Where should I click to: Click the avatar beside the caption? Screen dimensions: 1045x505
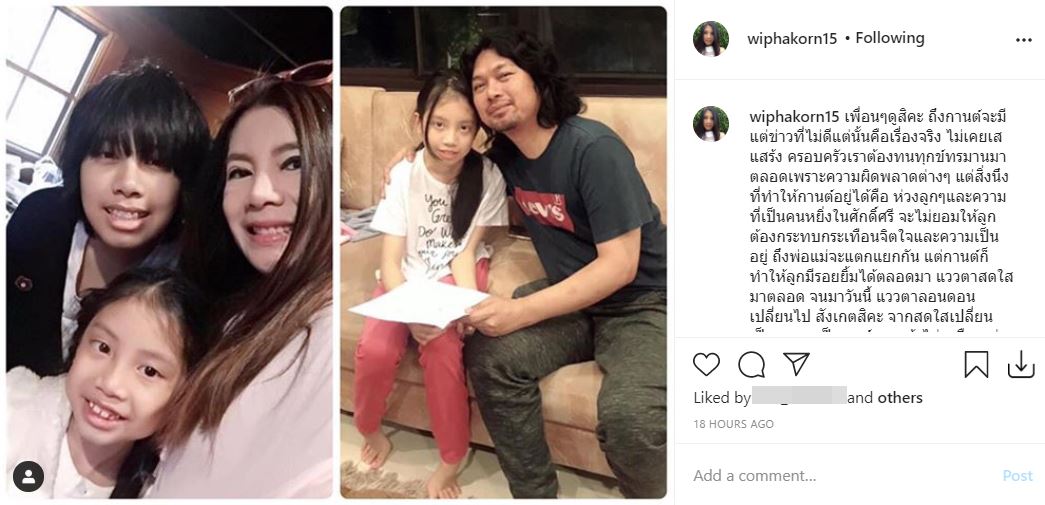(x=710, y=123)
